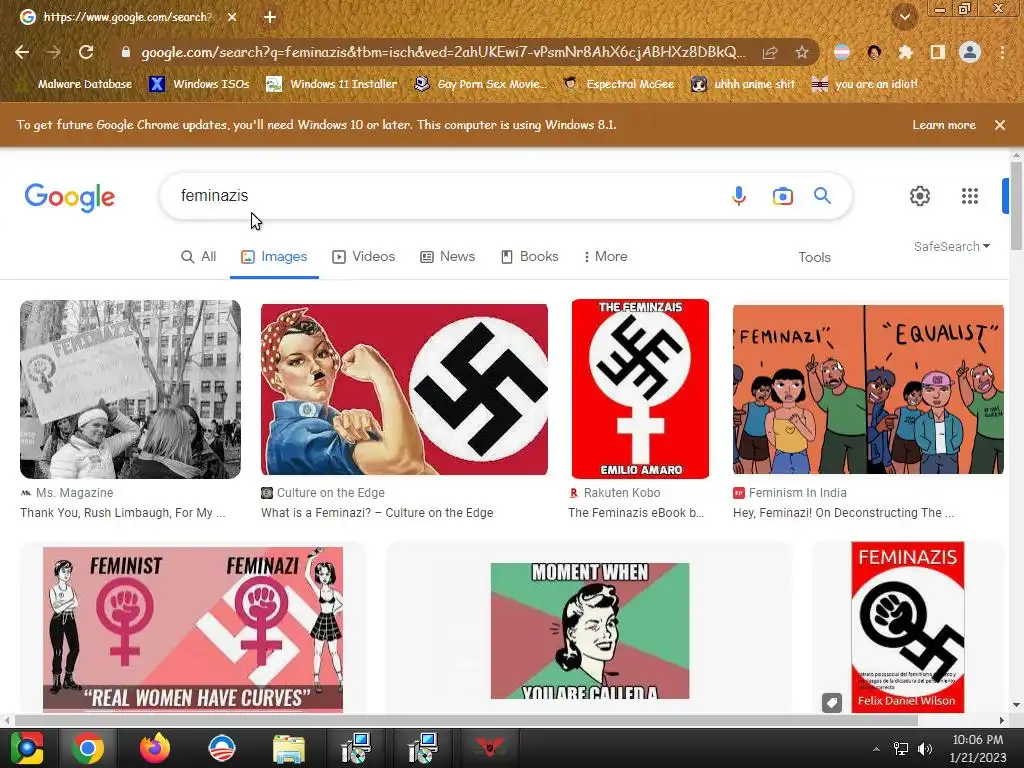The image size is (1024, 768).
Task: Click the avatar face extension icon
Action: 874,52
